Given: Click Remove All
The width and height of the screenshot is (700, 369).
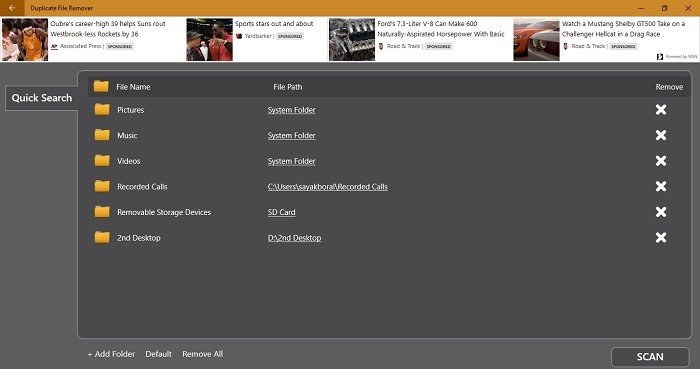Looking at the screenshot, I should [203, 354].
